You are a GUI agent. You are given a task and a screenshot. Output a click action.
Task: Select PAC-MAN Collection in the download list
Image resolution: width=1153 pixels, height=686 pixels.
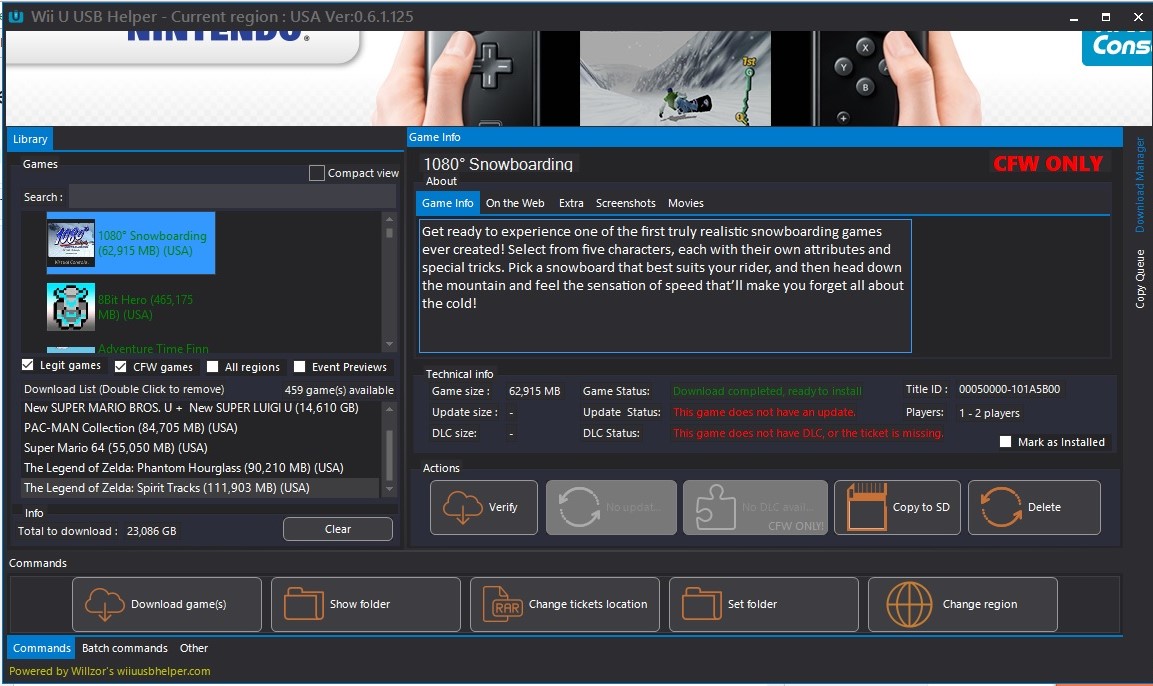click(x=131, y=427)
